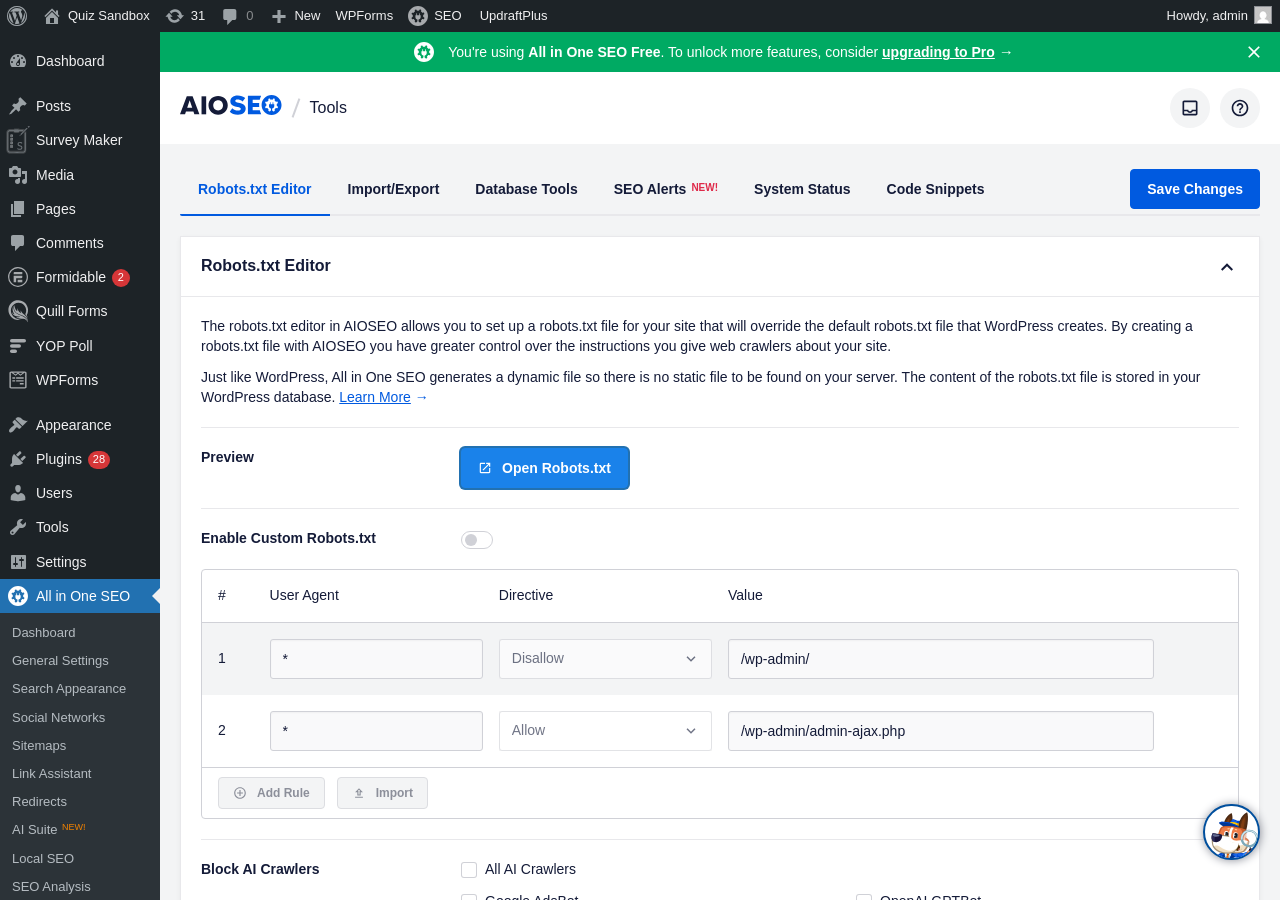Open General Settings in the AIOSEO submenu
This screenshot has width=1280, height=900.
pos(60,661)
